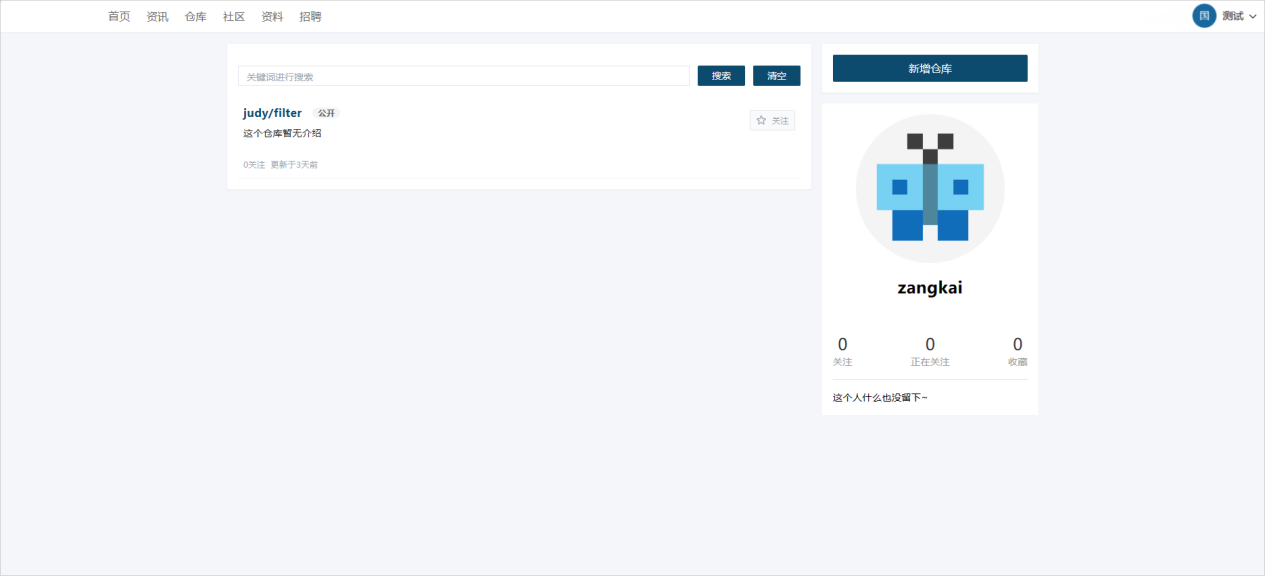Click the round user avatar in top bar
Viewport: 1265px width, 576px height.
click(x=1204, y=16)
